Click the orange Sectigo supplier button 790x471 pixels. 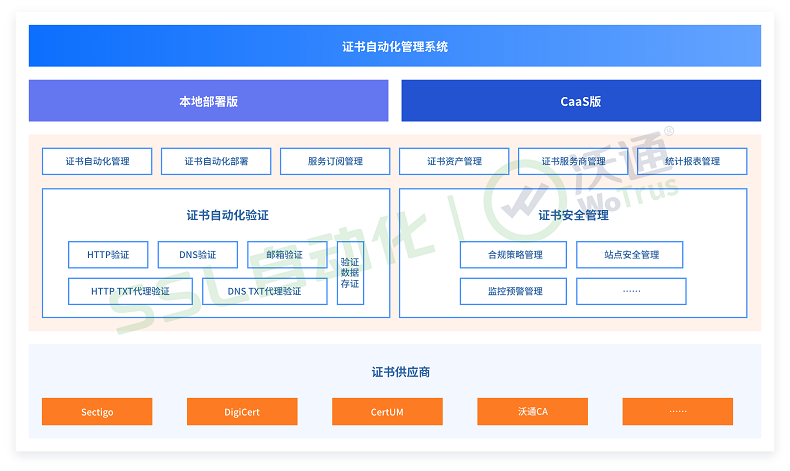97,412
